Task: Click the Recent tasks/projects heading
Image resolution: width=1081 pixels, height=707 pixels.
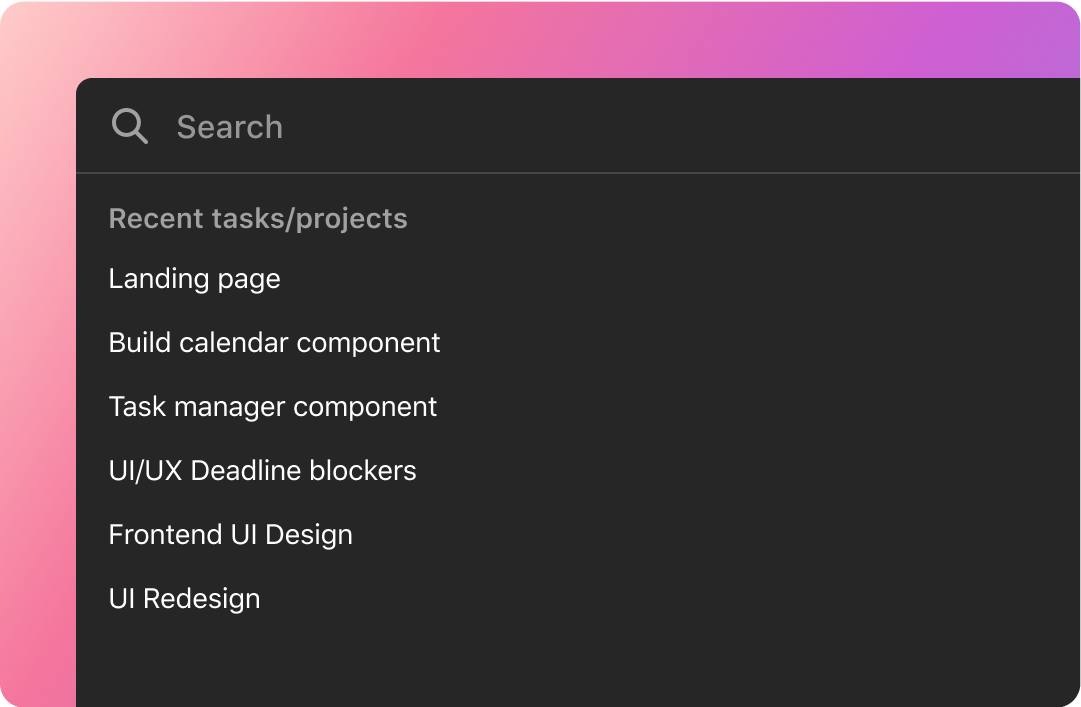Action: pyautogui.click(x=258, y=218)
